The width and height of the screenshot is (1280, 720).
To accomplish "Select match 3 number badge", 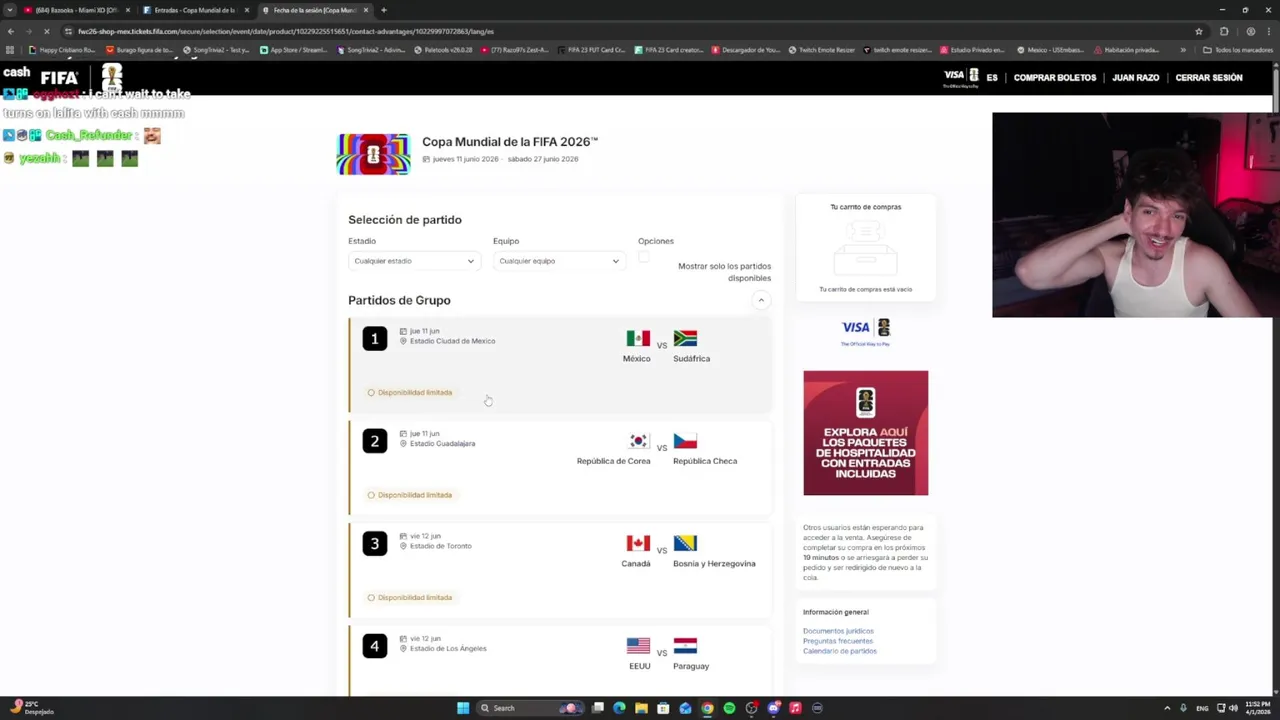I will [x=374, y=544].
